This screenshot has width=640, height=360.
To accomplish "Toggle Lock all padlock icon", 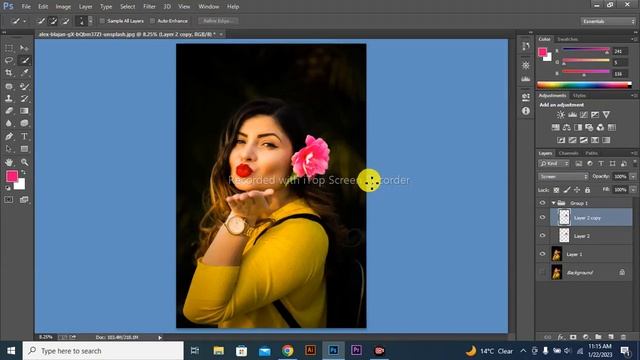I will [587, 190].
